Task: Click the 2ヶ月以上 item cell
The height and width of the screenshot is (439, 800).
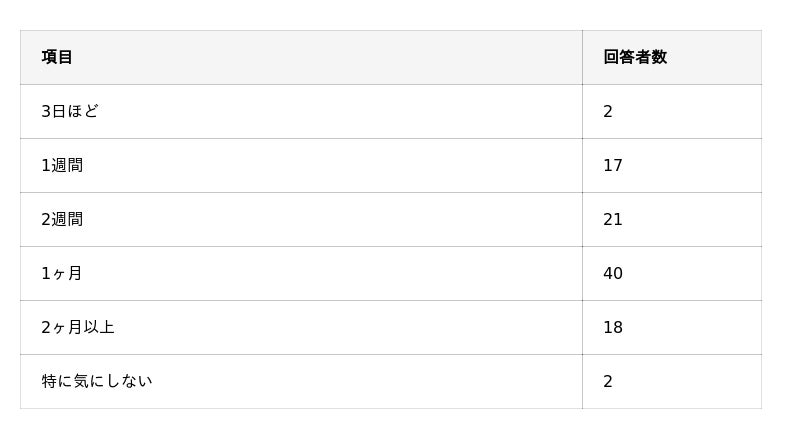Action: (78, 327)
